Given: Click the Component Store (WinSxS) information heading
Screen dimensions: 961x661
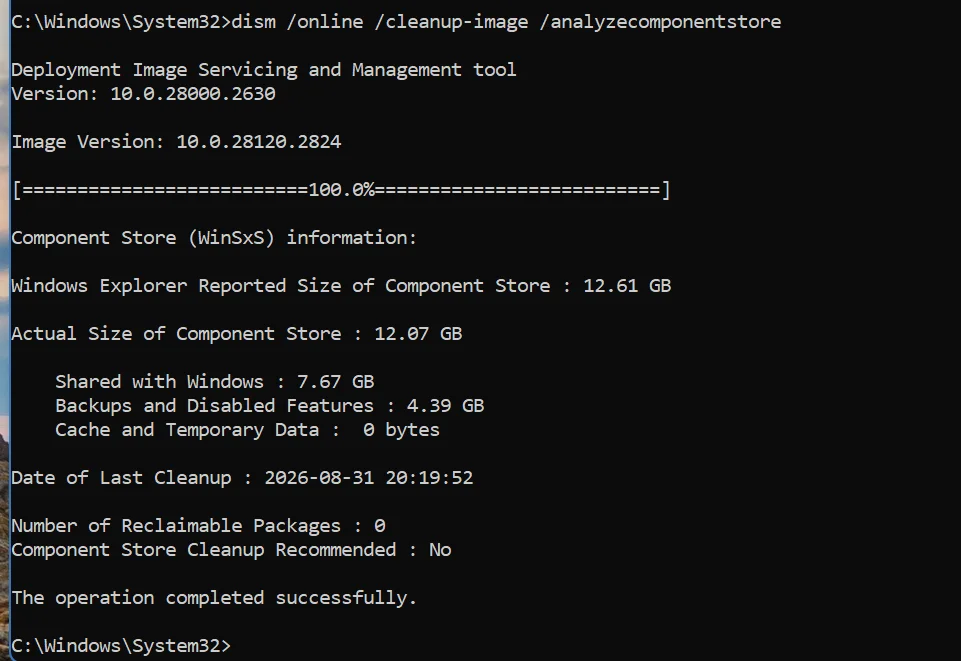Looking at the screenshot, I should click(214, 238).
